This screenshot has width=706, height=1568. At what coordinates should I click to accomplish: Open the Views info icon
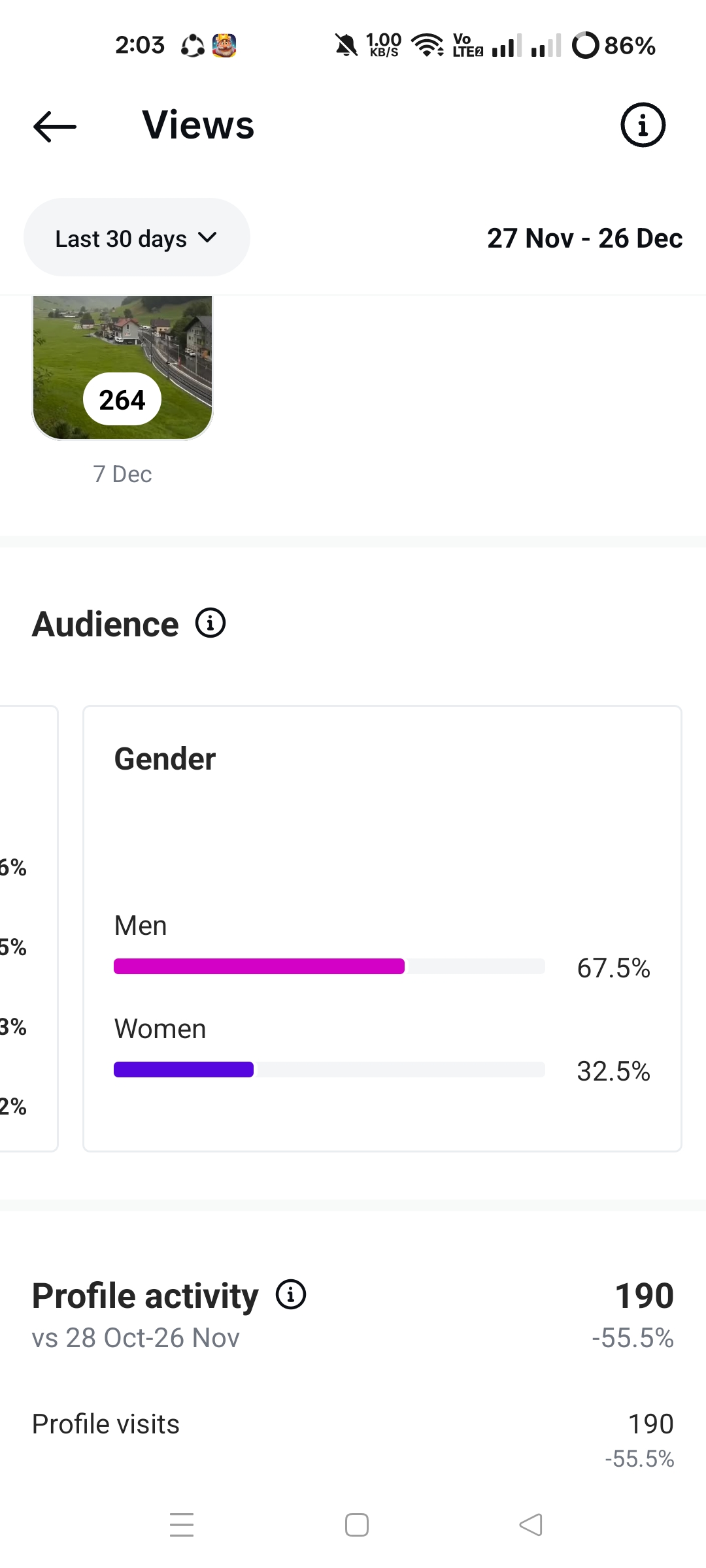click(x=643, y=125)
